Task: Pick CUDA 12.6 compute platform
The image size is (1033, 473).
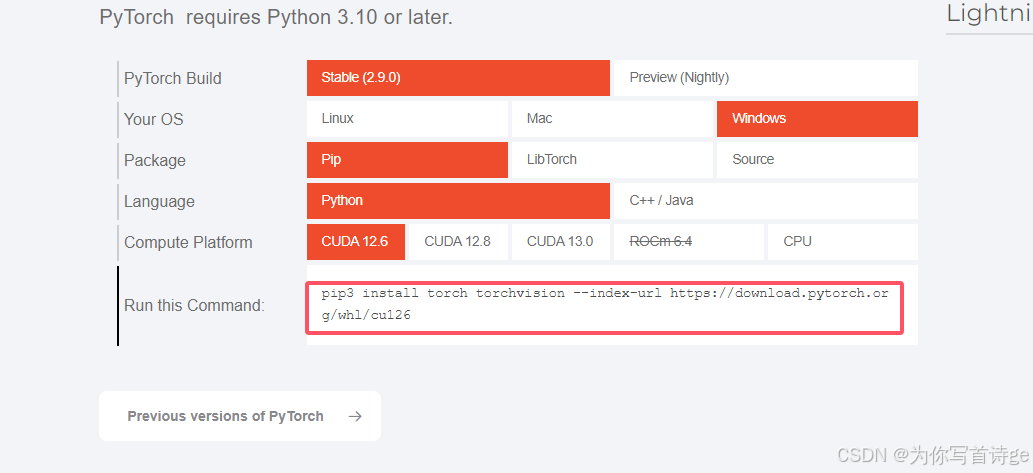Action: pos(356,242)
